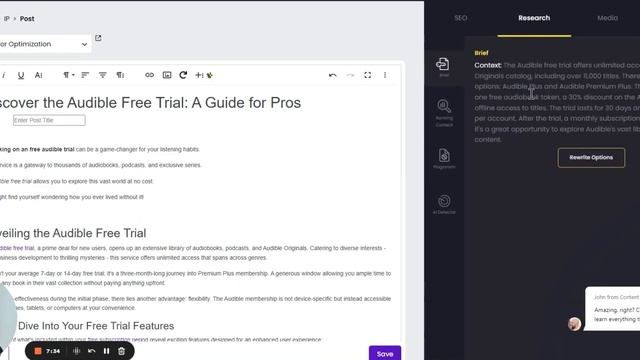640x360 pixels.
Task: Open paragraph style tool
Action: pyautogui.click(x=120, y=75)
